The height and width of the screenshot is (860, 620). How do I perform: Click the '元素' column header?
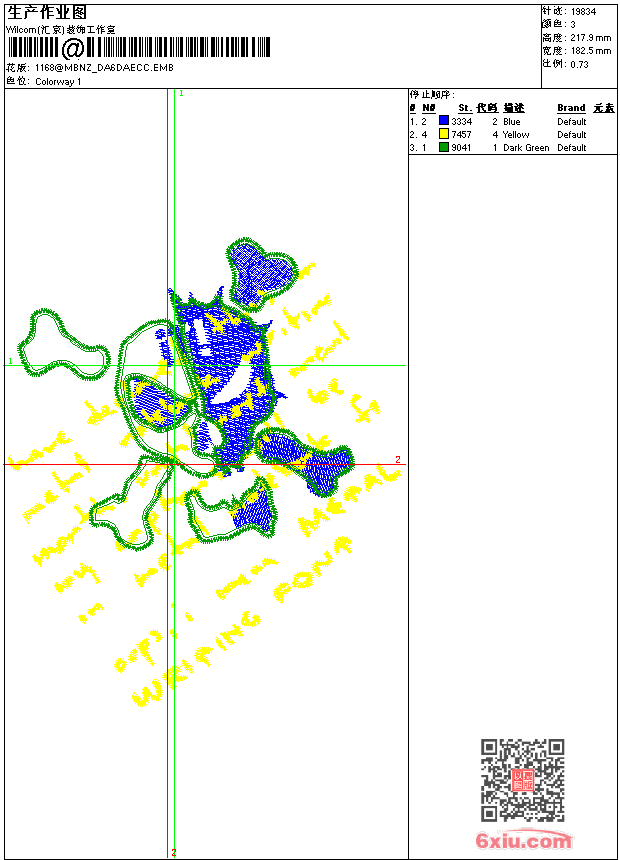coord(604,108)
